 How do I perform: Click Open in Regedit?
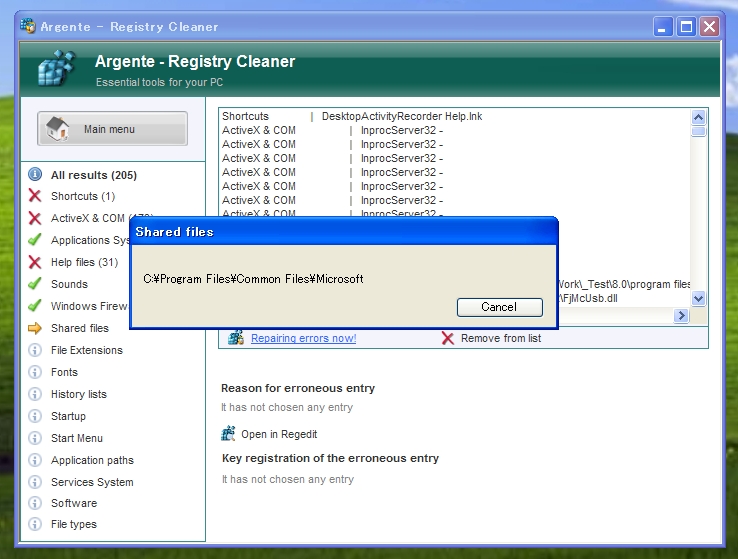279,434
